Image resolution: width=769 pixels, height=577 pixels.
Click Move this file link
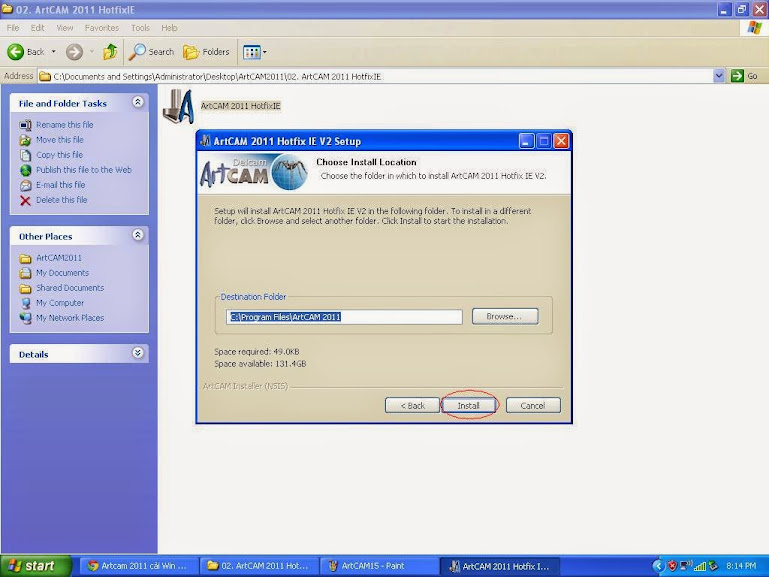pyautogui.click(x=60, y=140)
